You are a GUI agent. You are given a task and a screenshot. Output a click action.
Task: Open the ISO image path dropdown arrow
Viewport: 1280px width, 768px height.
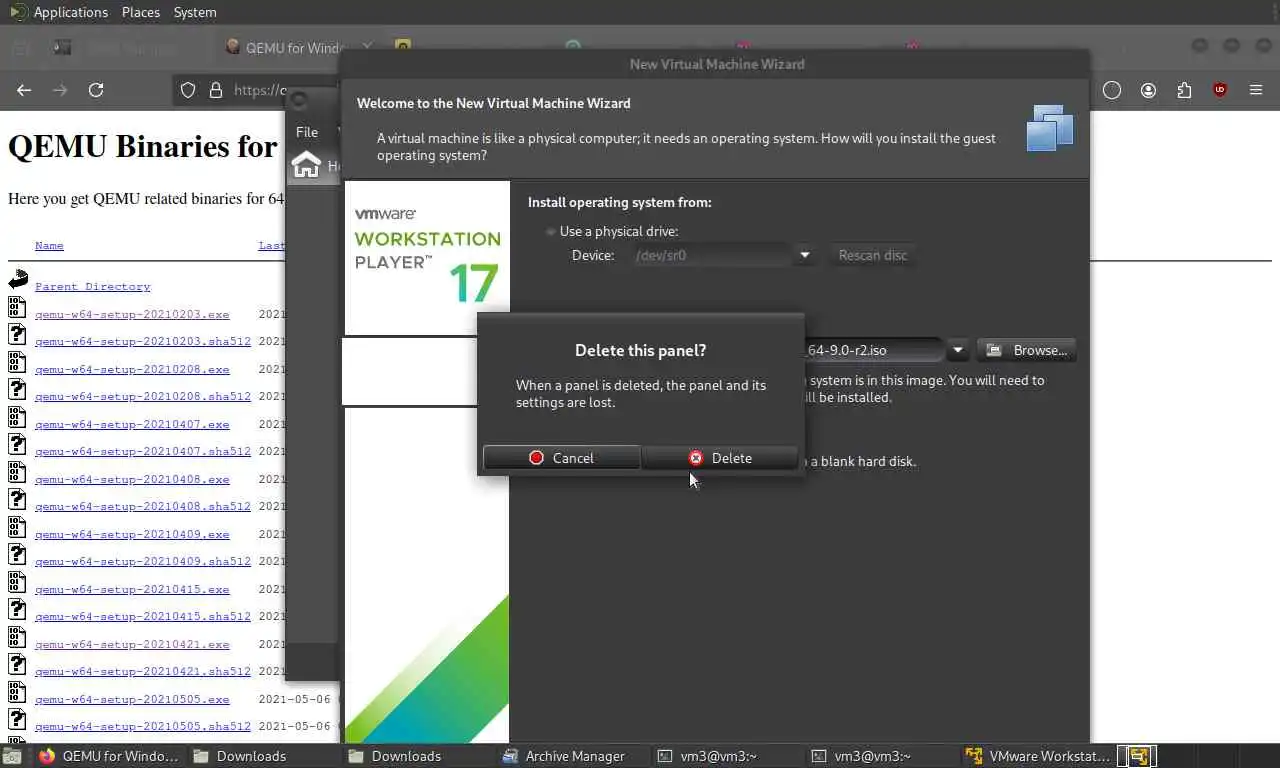tap(957, 350)
